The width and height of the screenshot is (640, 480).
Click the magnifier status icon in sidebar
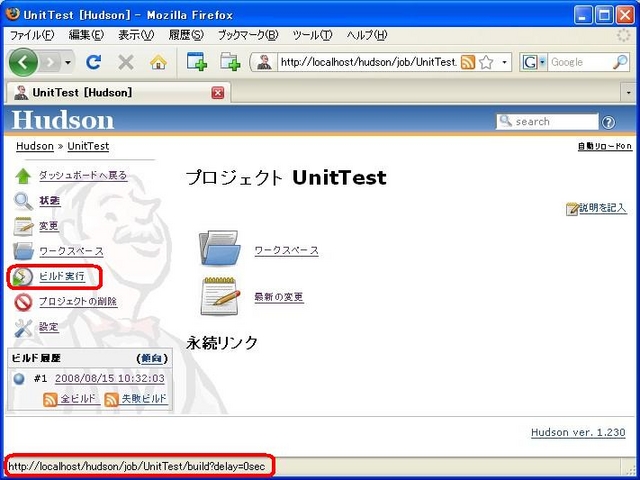click(x=23, y=201)
